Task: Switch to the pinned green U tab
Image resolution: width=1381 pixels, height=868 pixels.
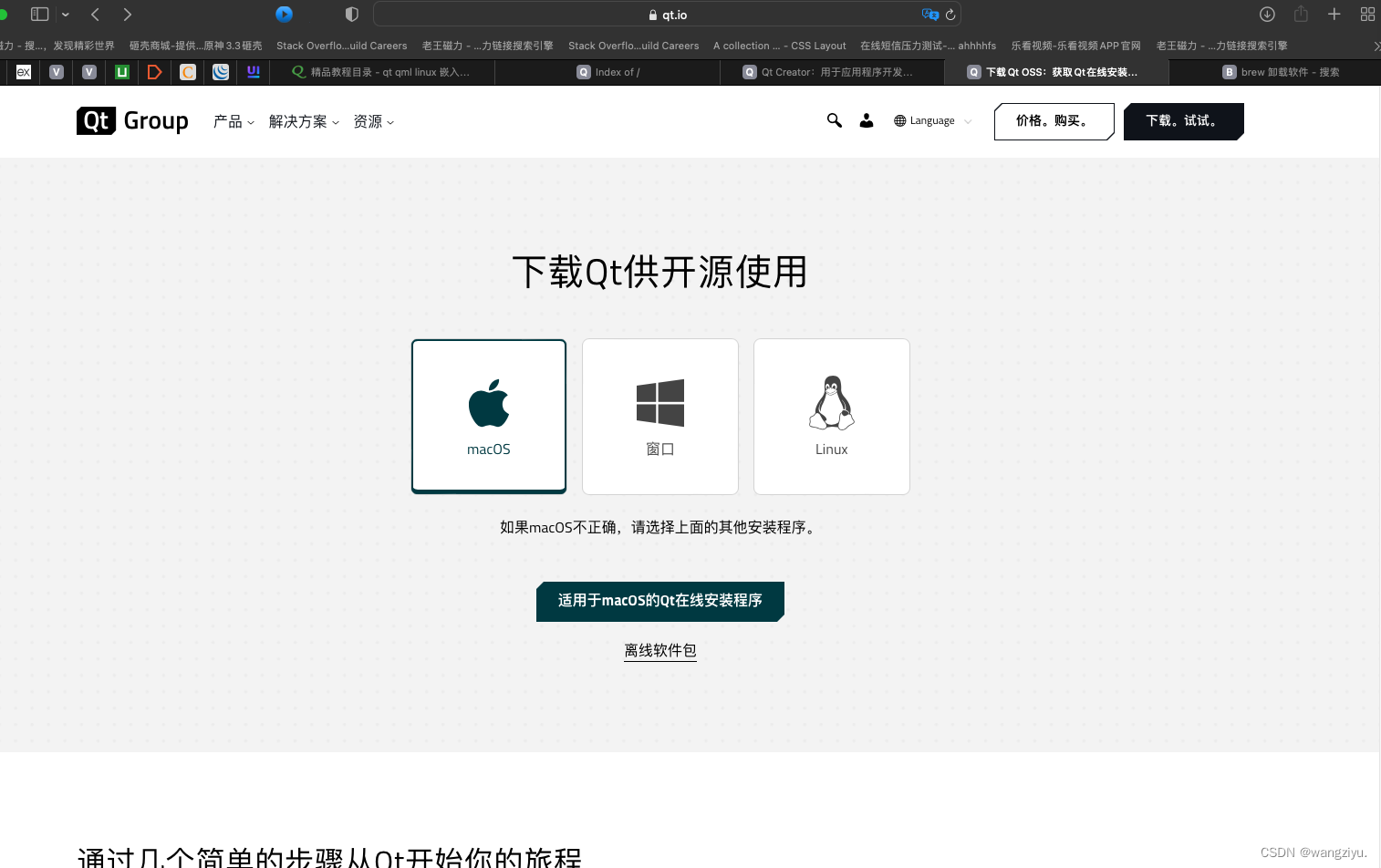Action: pyautogui.click(x=122, y=72)
